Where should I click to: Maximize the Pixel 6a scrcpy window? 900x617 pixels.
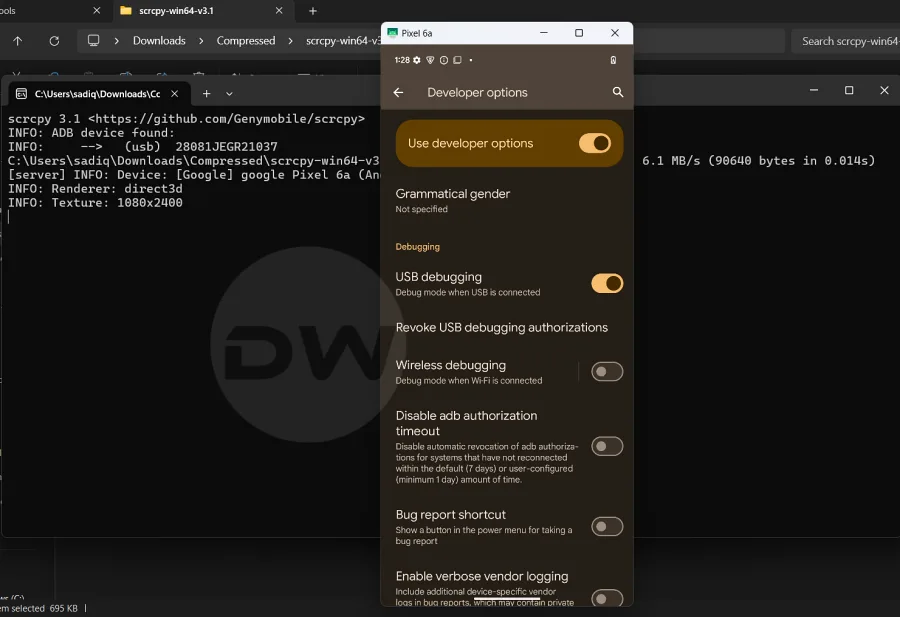[x=579, y=33]
